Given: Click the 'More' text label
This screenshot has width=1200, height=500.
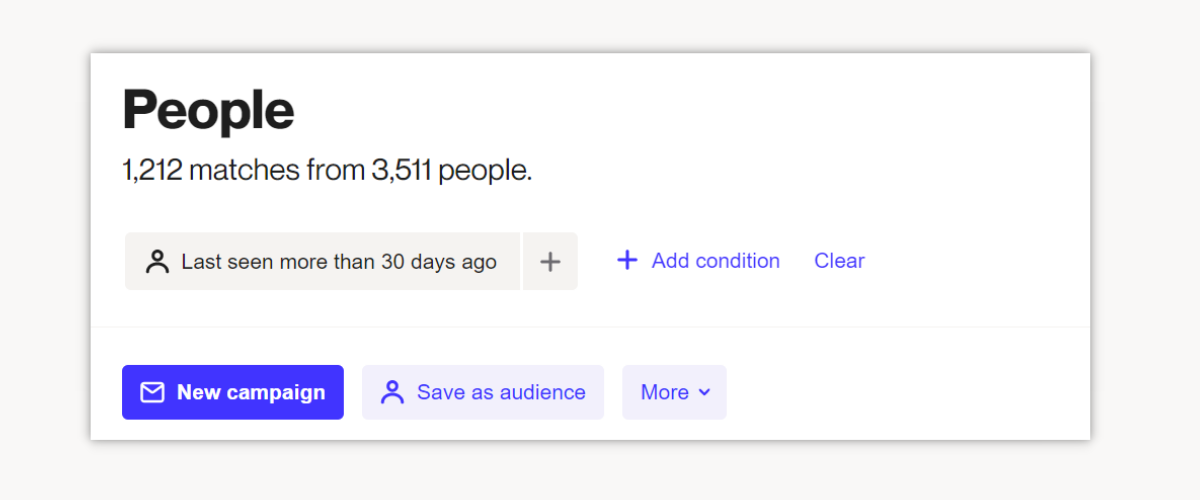Looking at the screenshot, I should pos(664,392).
